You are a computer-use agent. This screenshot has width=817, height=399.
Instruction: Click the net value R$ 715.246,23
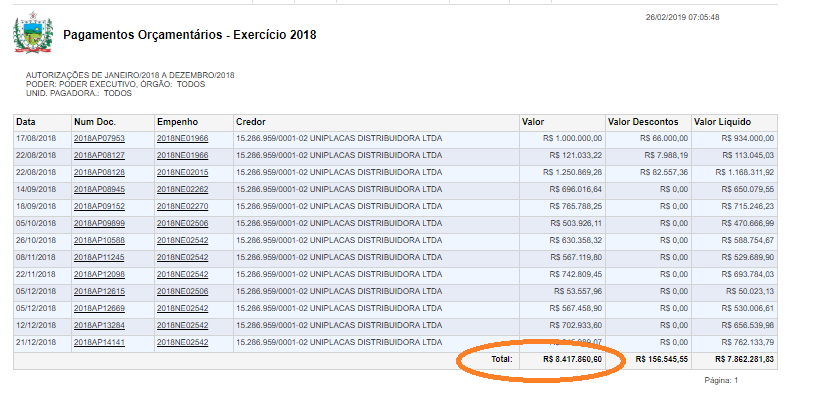coord(748,206)
